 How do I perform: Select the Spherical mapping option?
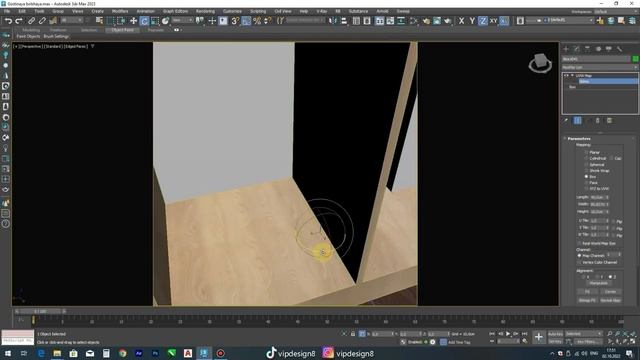[595, 164]
